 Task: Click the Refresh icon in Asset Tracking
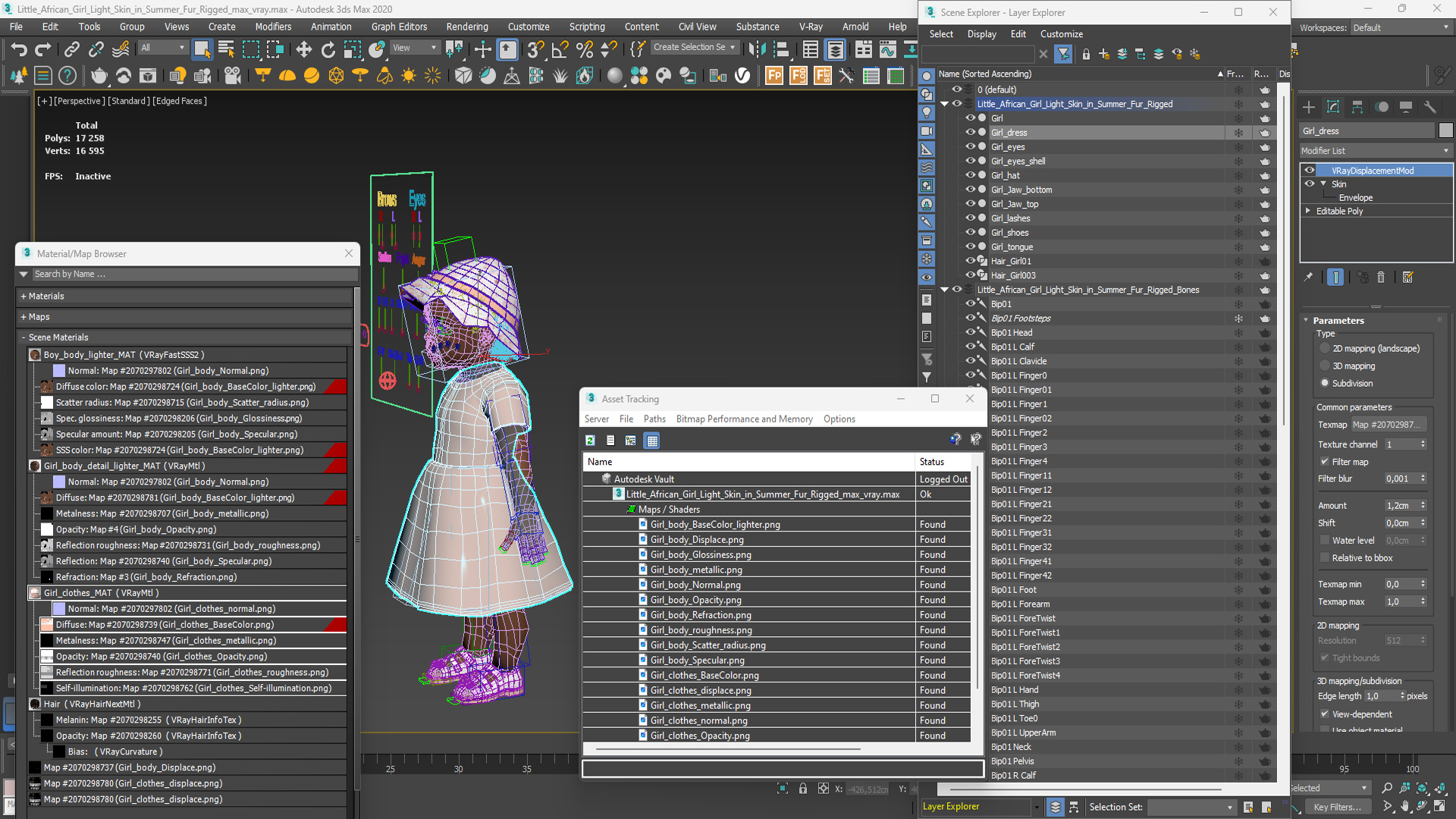(x=590, y=441)
